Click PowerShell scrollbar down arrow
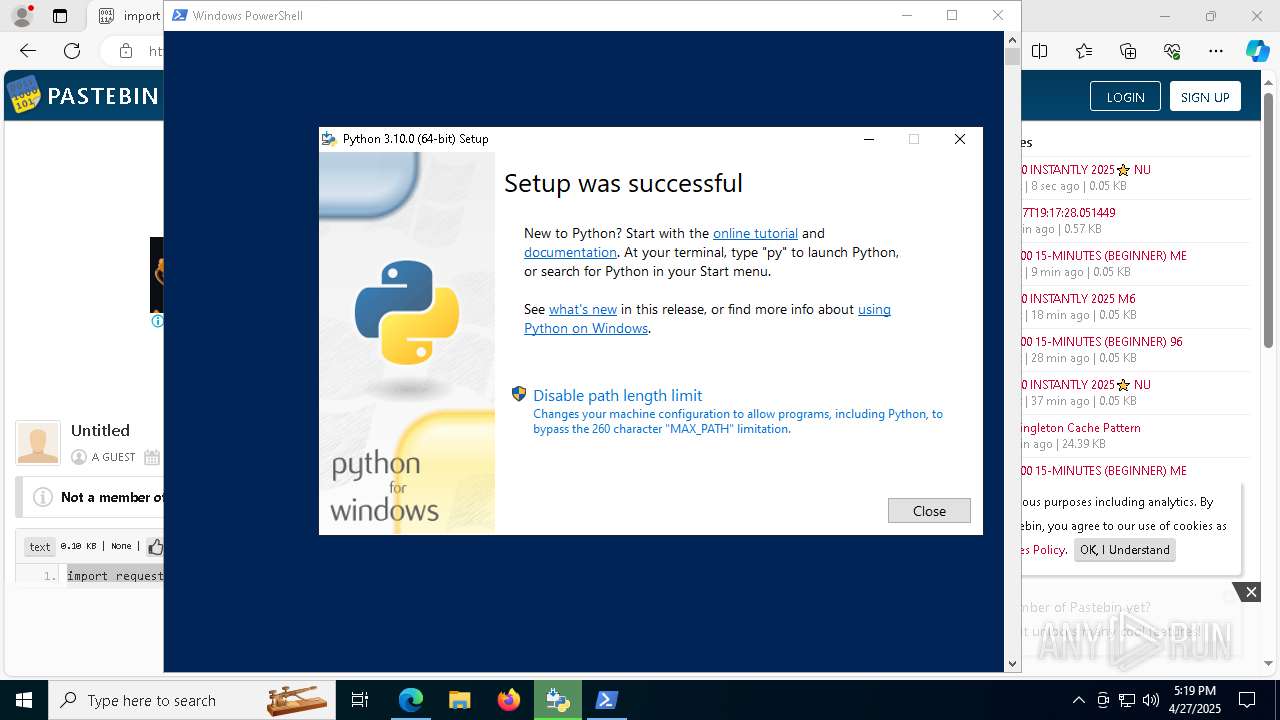 [1012, 663]
